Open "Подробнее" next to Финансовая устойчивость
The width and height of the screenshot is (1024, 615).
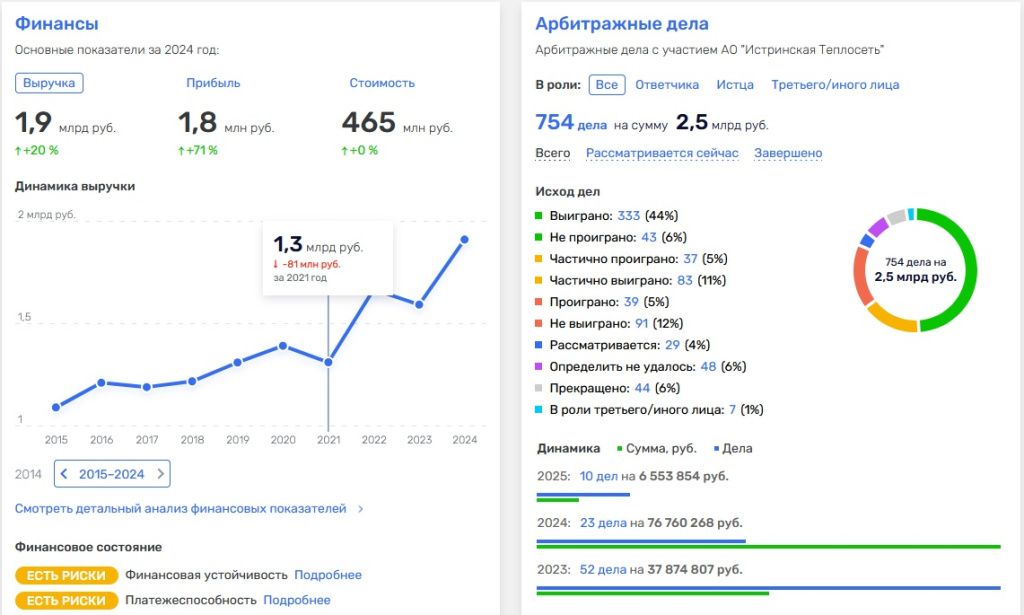[x=328, y=575]
